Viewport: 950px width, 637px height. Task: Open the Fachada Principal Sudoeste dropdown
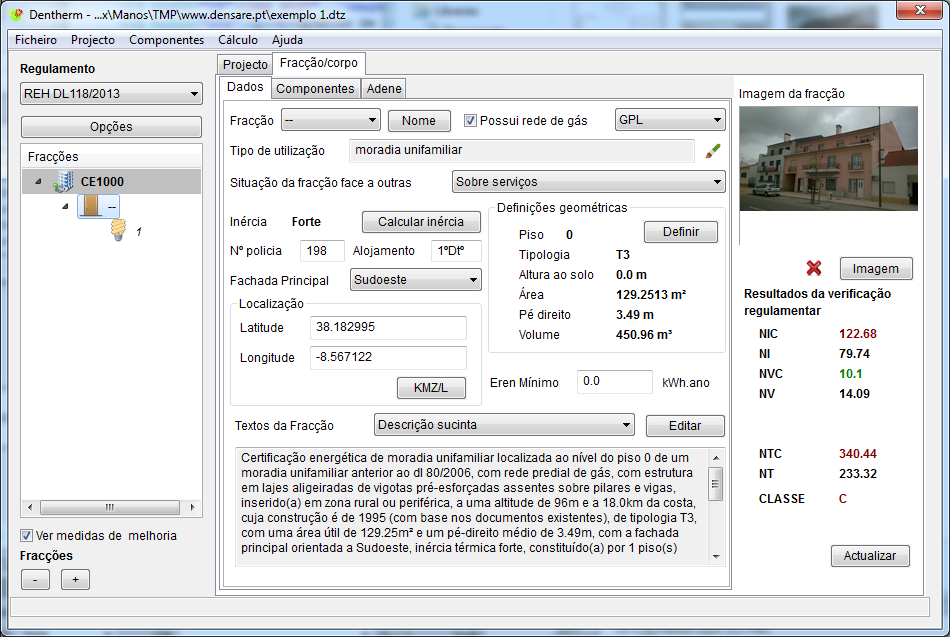click(x=416, y=280)
